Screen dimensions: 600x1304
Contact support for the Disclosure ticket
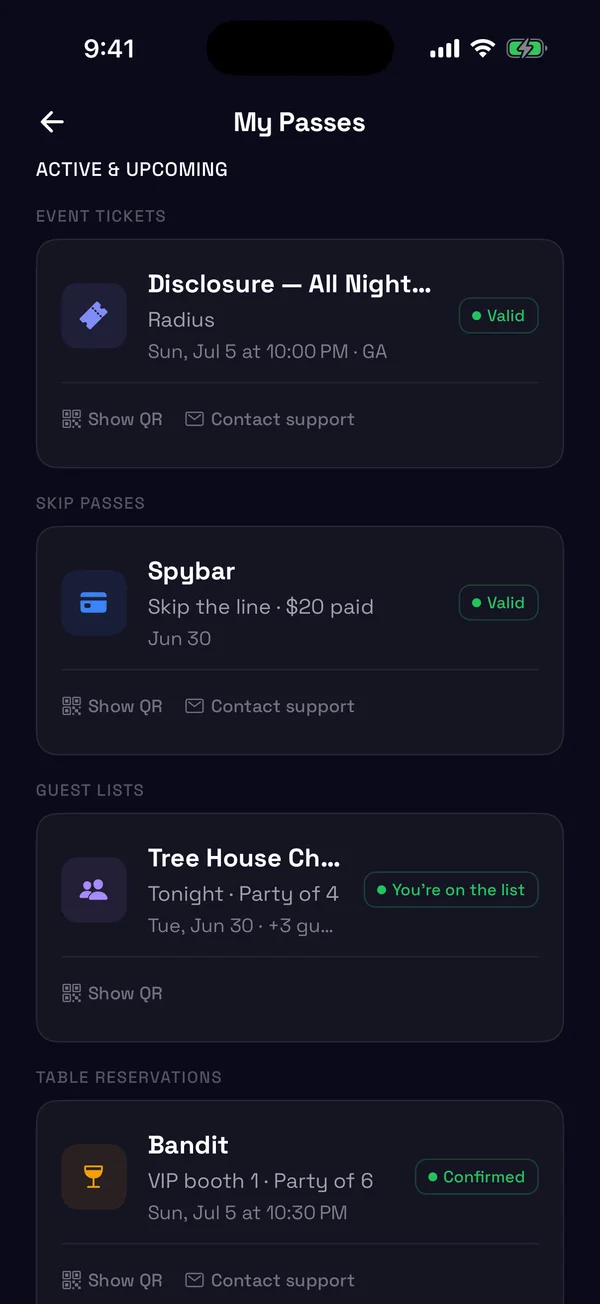pos(270,419)
